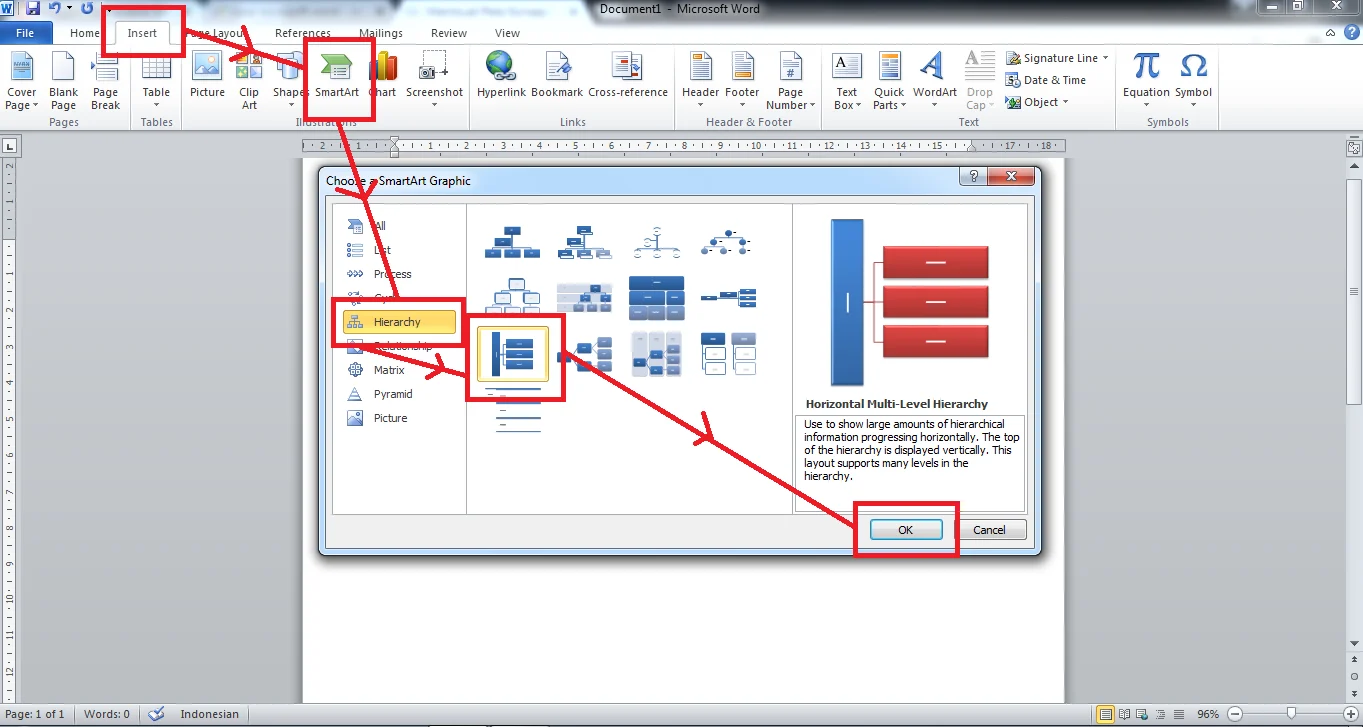Open the Page Number dropdown
Image resolution: width=1363 pixels, height=727 pixels.
pyautogui.click(x=790, y=81)
